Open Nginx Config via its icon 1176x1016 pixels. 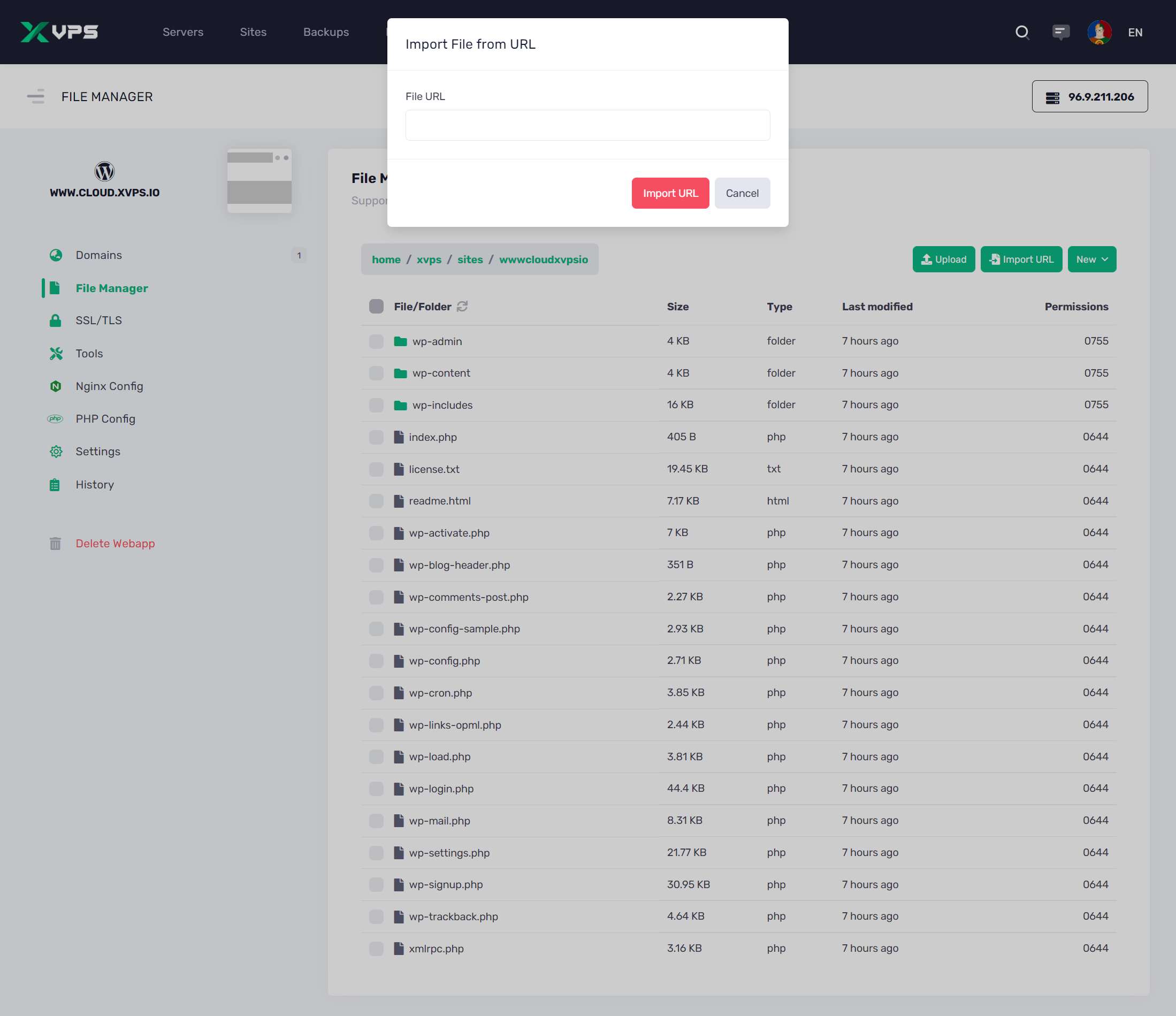coord(56,386)
